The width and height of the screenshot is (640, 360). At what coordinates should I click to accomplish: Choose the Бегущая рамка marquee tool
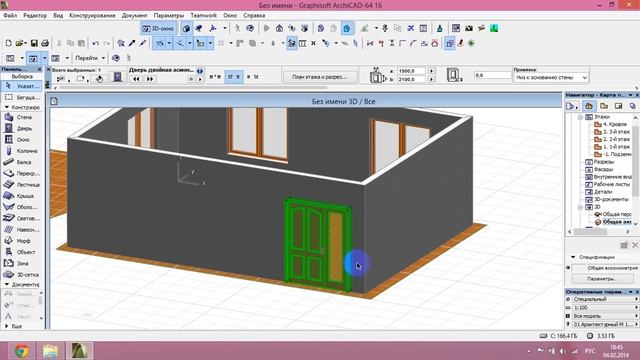tap(22, 98)
